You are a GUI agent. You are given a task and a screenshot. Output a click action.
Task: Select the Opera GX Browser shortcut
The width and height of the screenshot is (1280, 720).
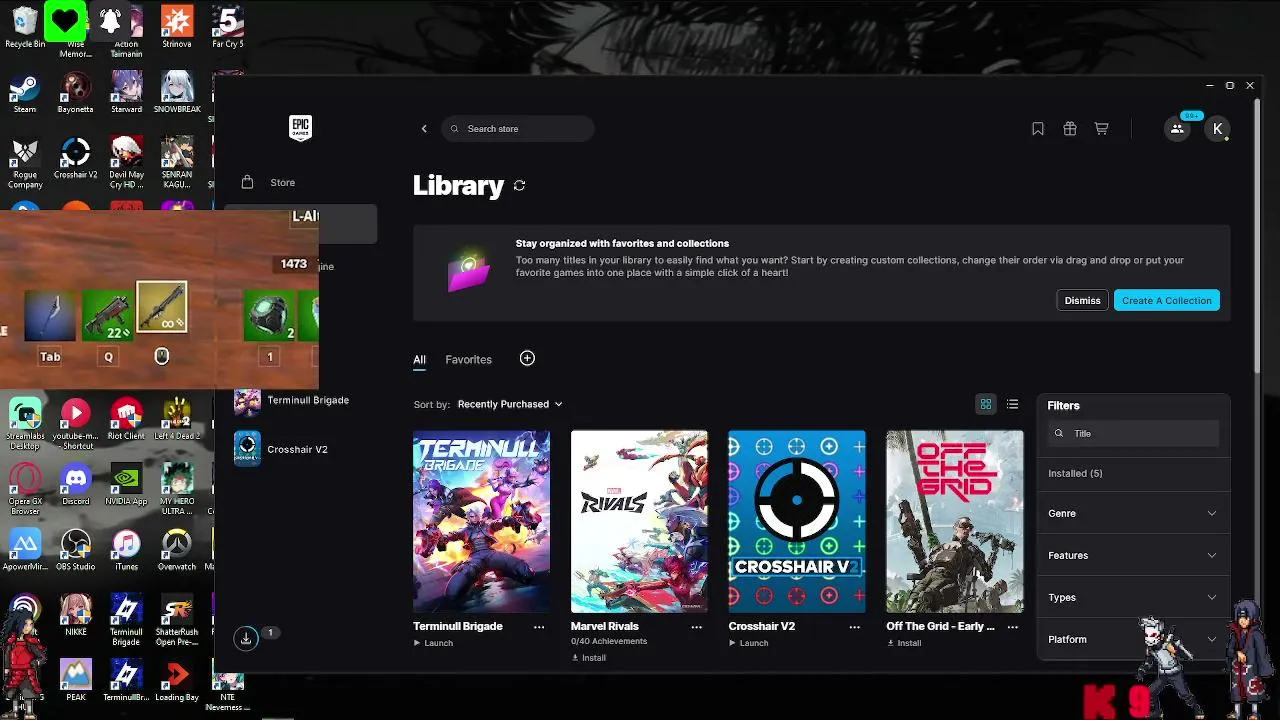pyautogui.click(x=25, y=490)
